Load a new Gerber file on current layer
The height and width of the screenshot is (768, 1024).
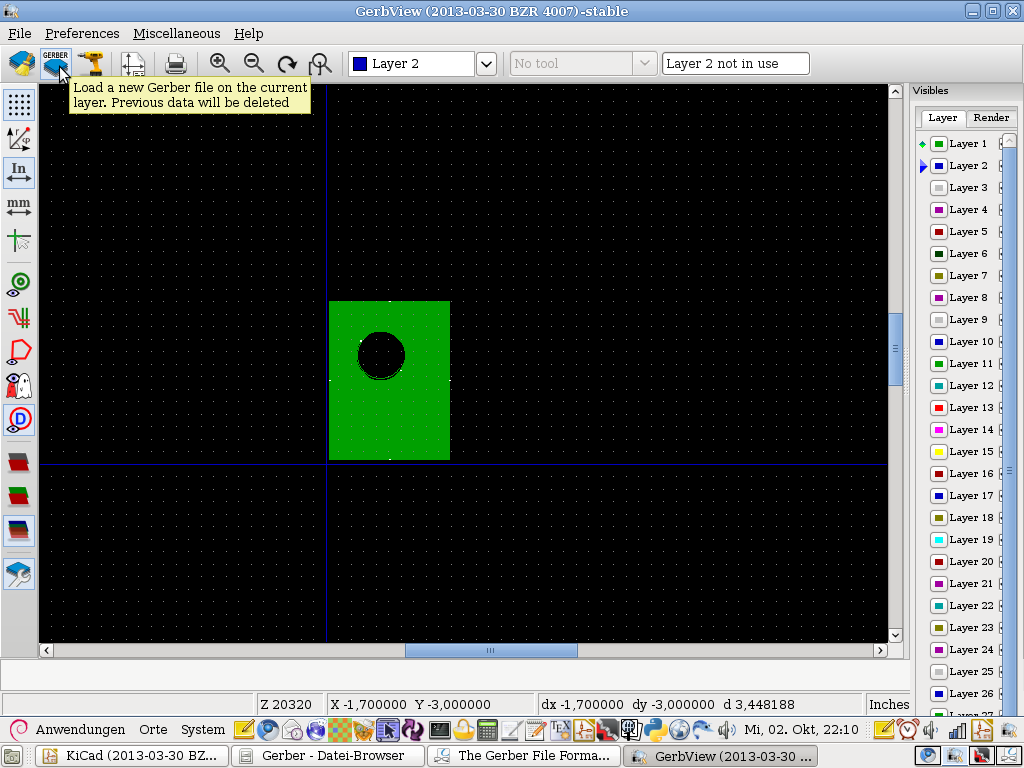(56, 64)
